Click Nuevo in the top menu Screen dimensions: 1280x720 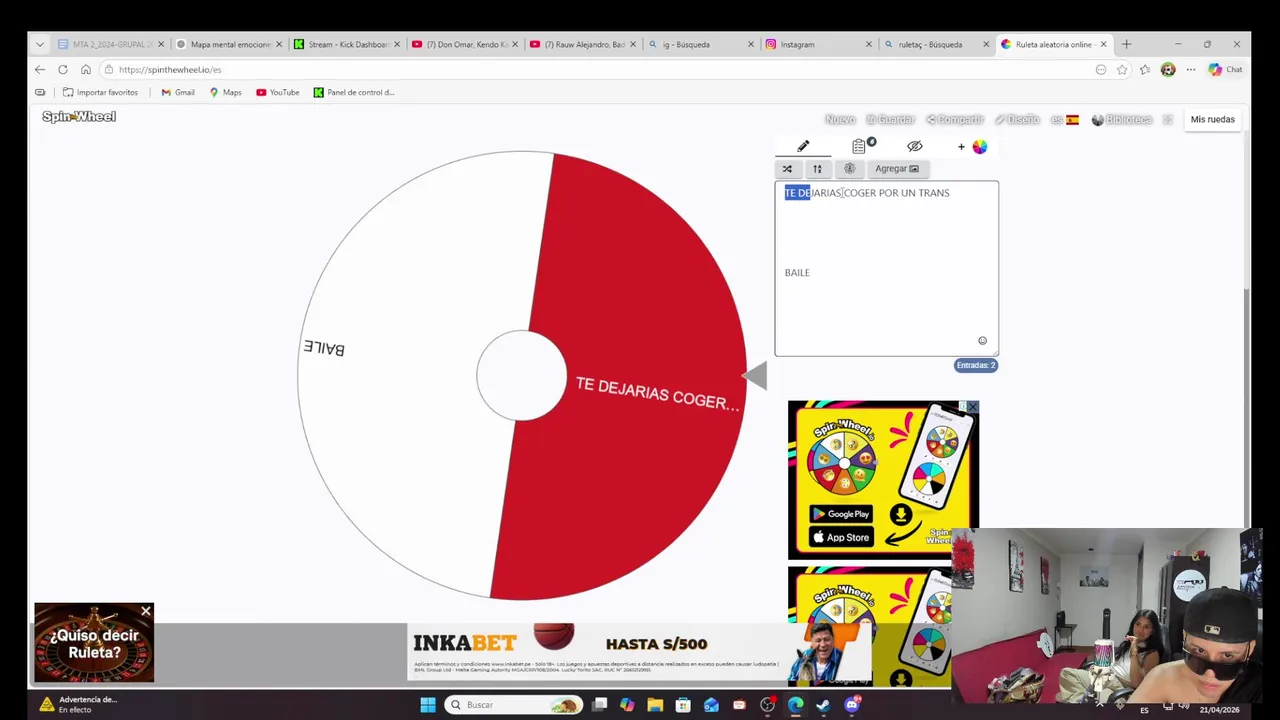(x=840, y=119)
